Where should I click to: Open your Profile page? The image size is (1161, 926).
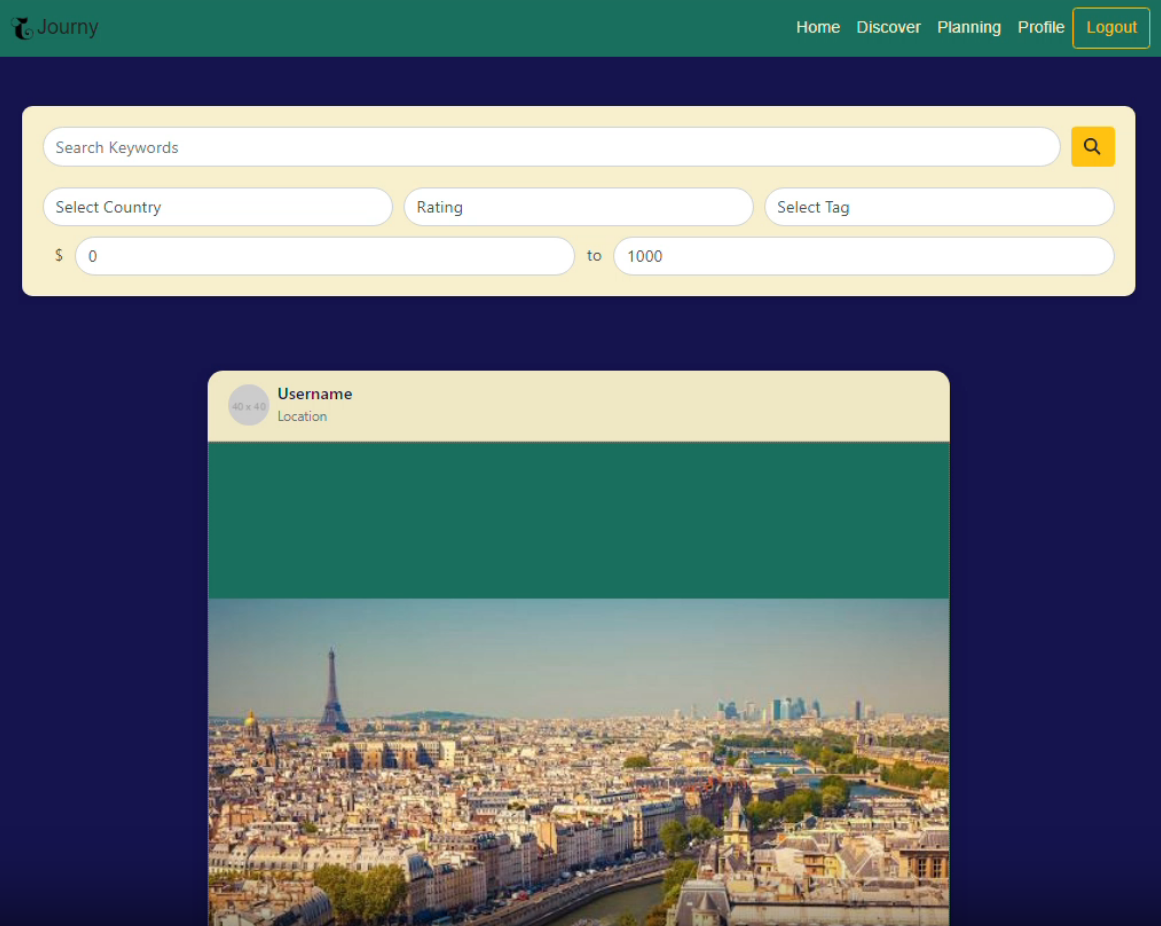point(1041,27)
